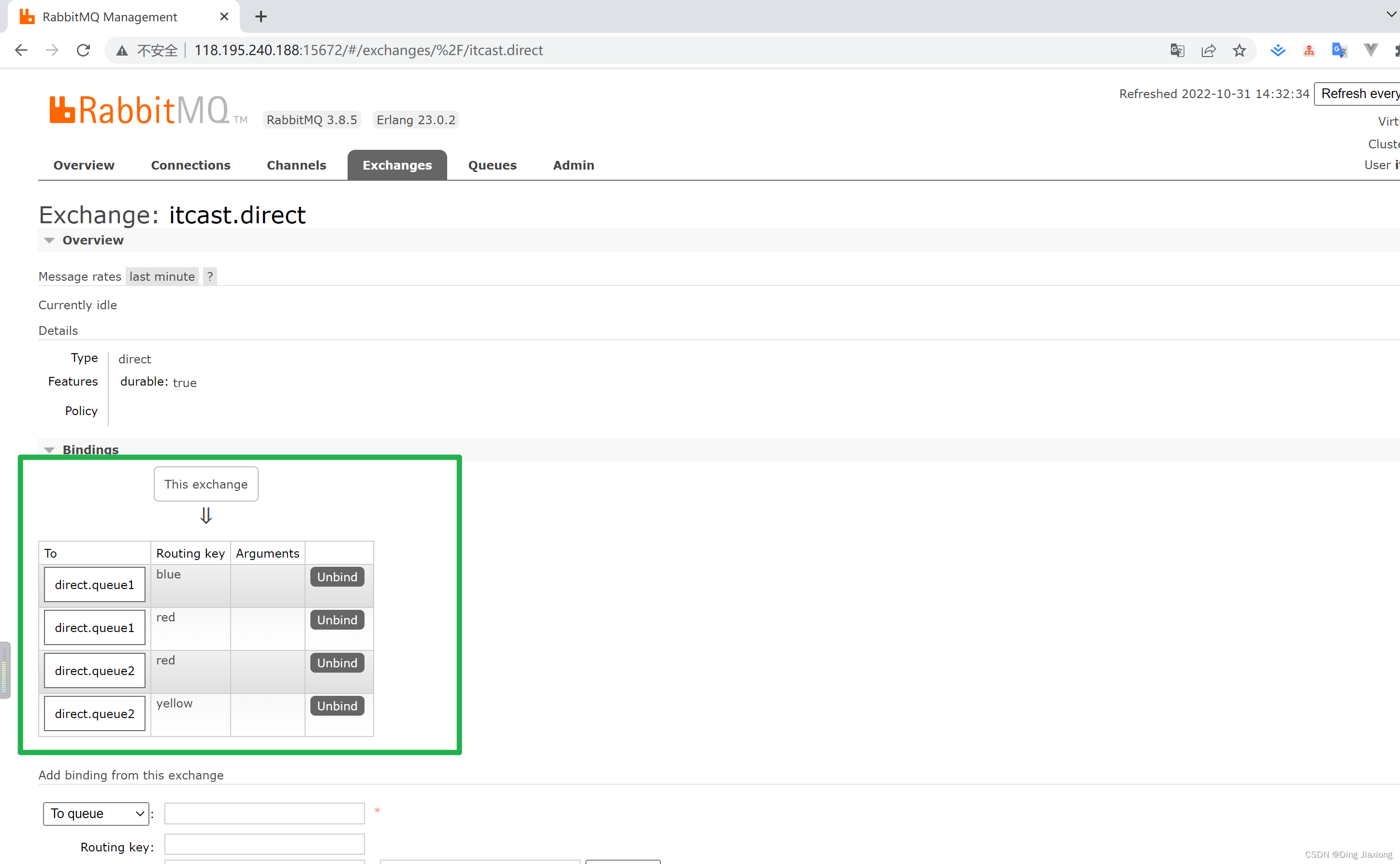Click the 'Currently idle' status text
1400x864 pixels.
coord(78,305)
